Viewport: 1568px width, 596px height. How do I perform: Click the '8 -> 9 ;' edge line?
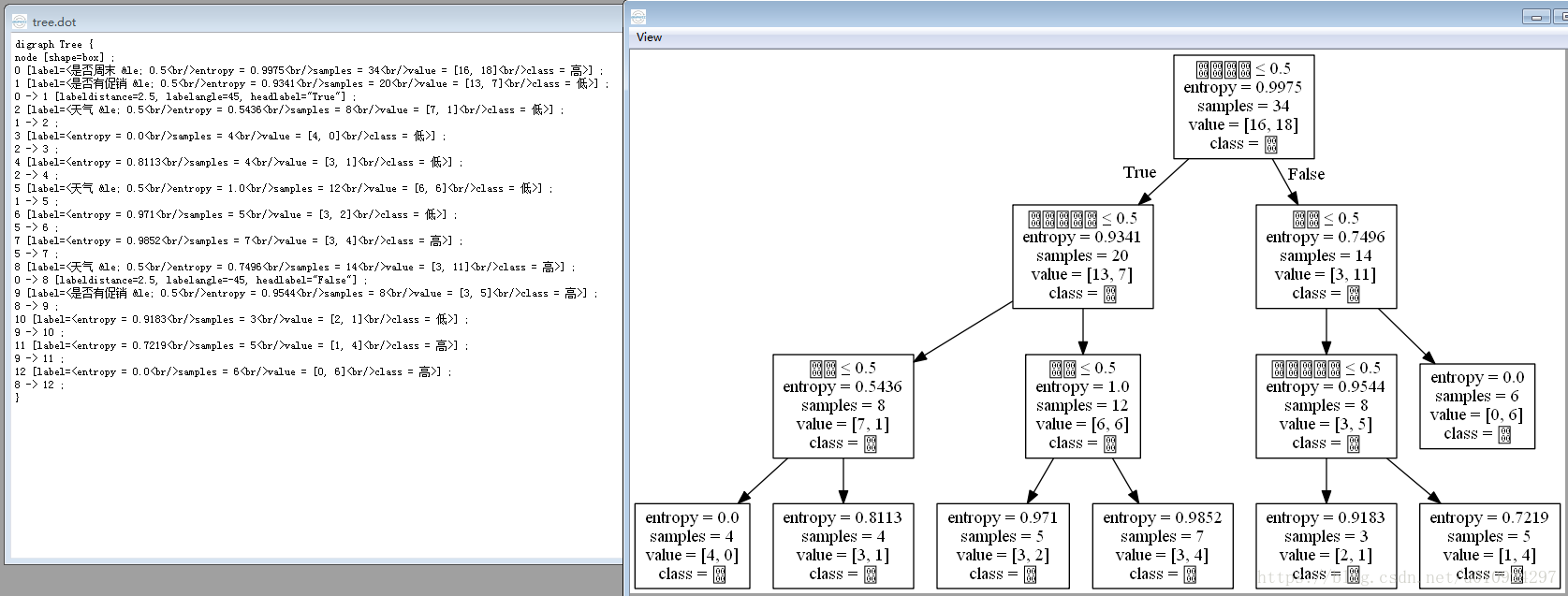37,306
